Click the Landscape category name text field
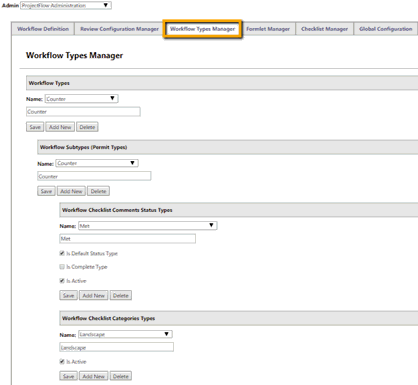This screenshot has width=418, height=385. pos(117,347)
